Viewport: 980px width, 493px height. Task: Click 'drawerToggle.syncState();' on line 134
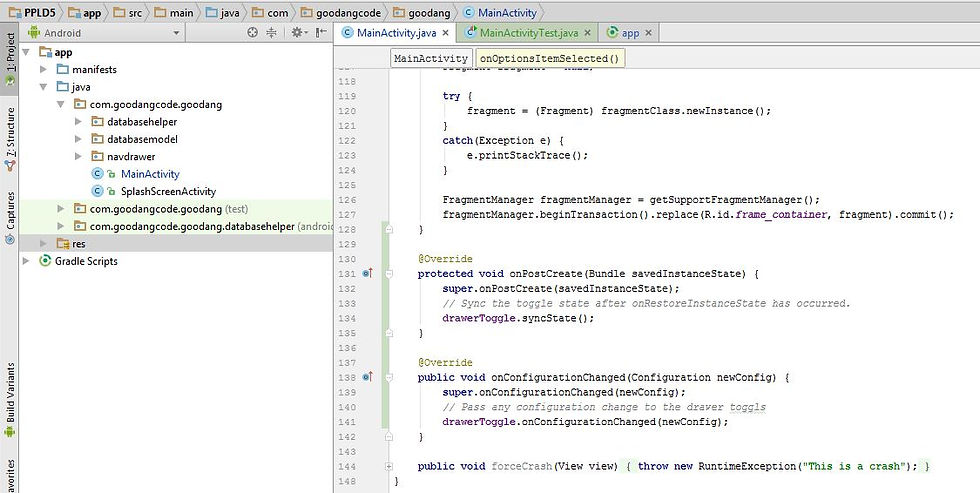click(x=518, y=318)
